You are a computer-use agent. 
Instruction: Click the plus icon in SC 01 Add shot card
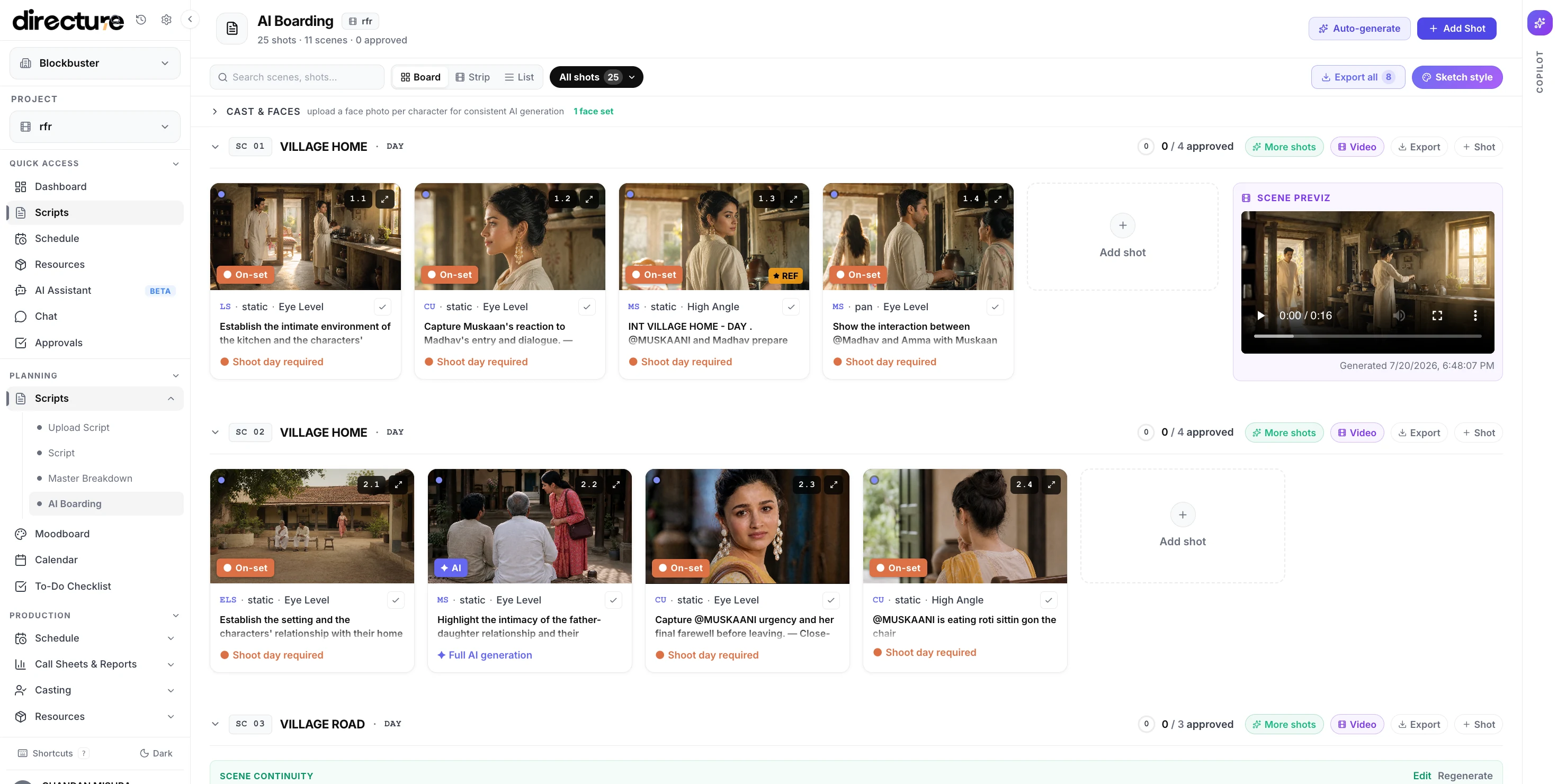point(1122,226)
